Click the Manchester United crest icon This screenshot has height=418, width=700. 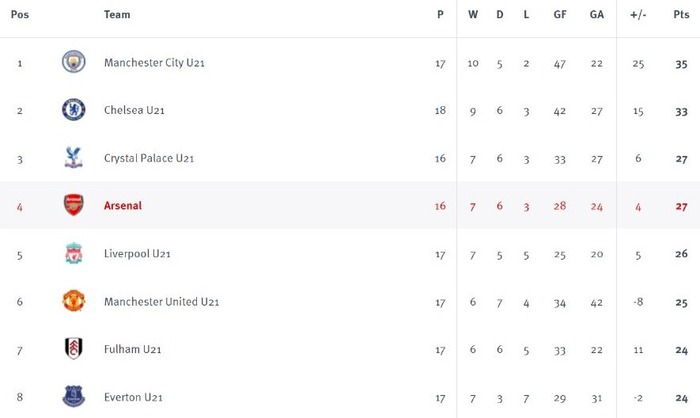pos(74,301)
